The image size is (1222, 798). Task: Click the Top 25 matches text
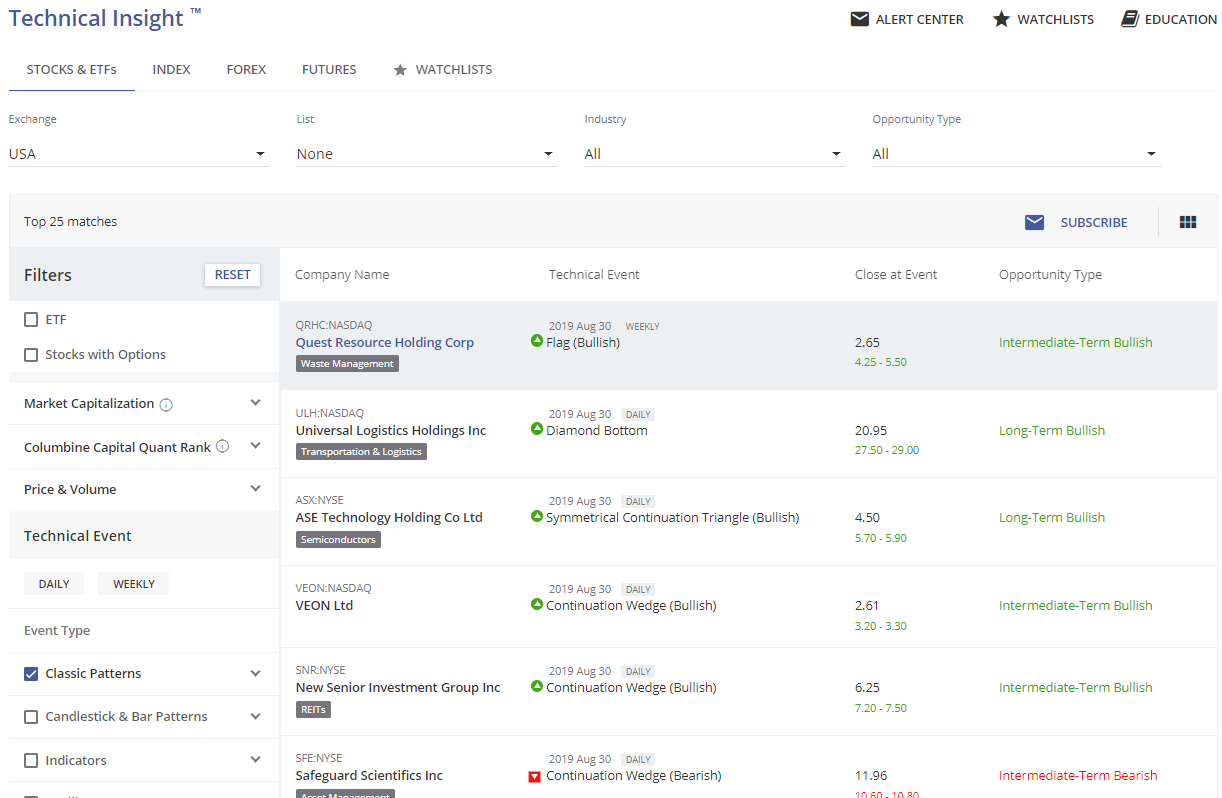70,222
